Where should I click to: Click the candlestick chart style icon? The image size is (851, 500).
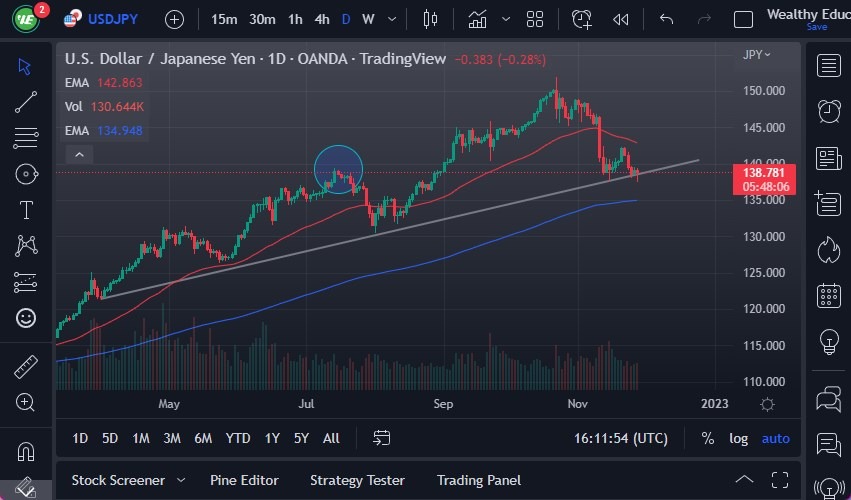tap(431, 19)
